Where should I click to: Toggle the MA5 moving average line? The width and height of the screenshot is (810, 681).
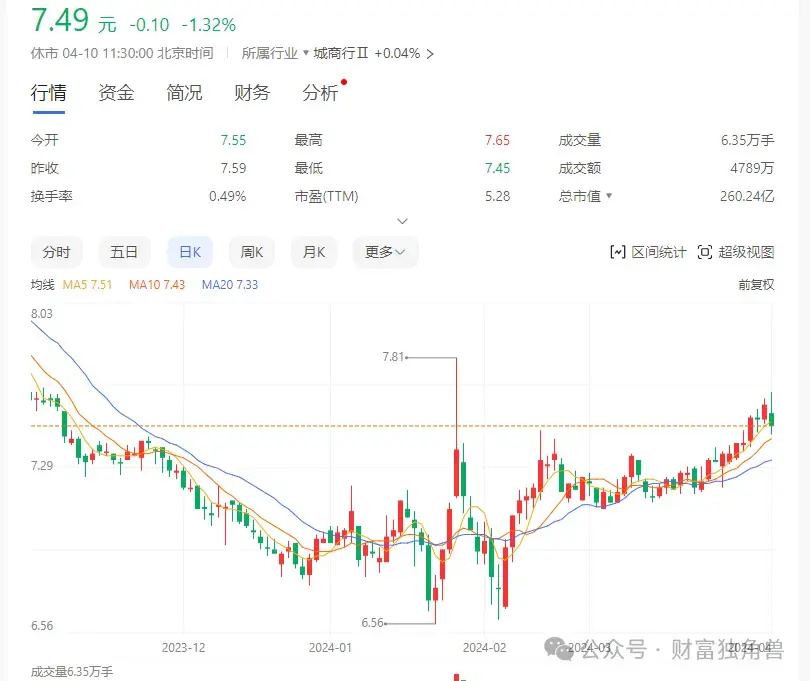click(x=86, y=284)
